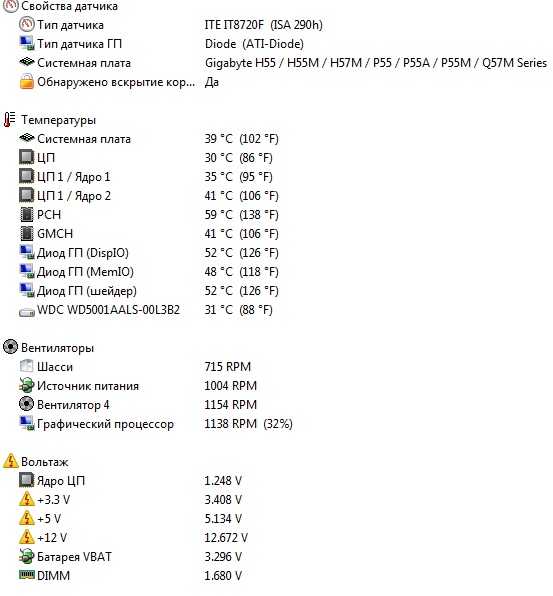
Task: Click the Системная плата temperature row icon
Action: pyautogui.click(x=27, y=138)
